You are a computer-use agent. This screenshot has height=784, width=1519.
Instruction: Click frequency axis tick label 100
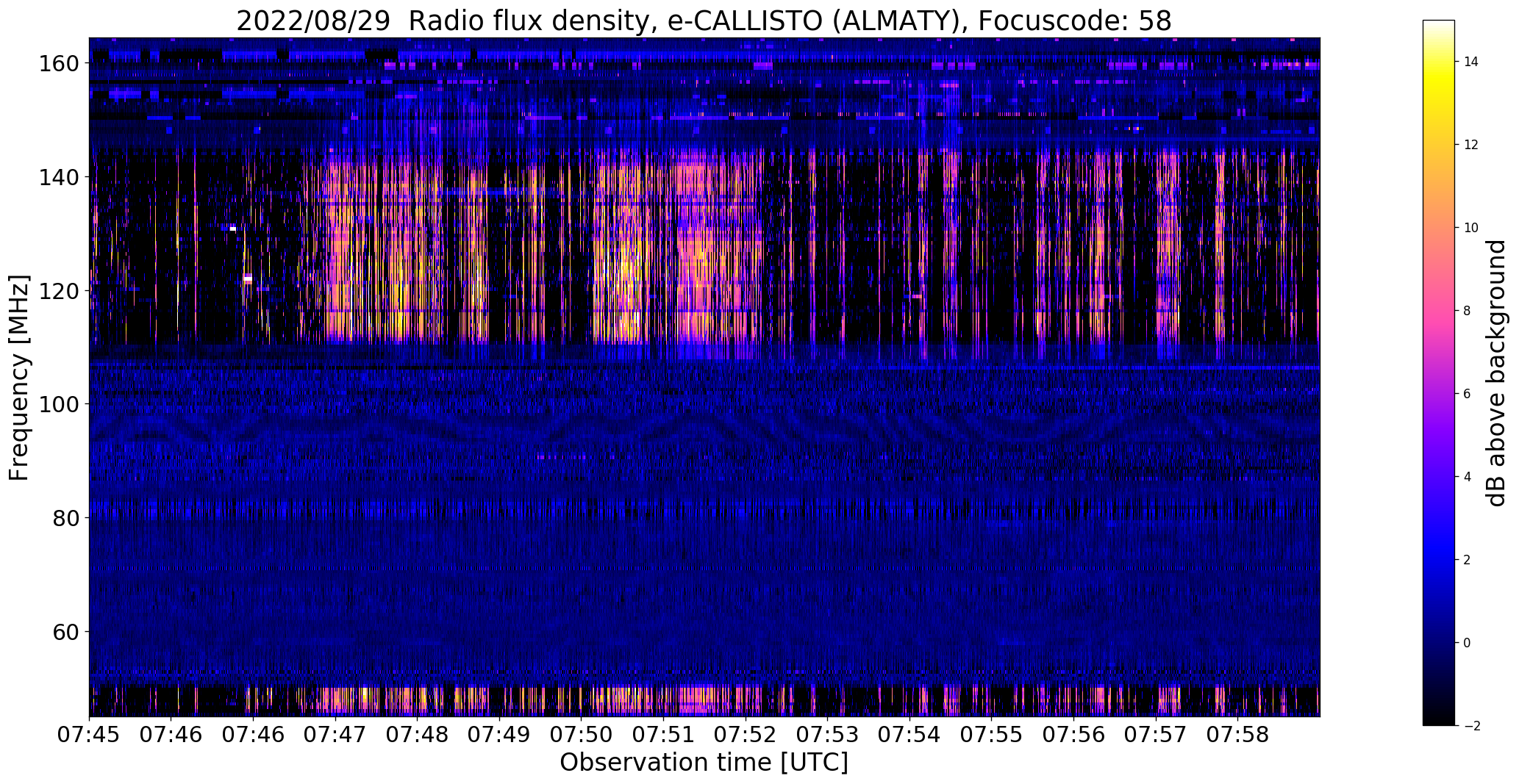(x=60, y=404)
